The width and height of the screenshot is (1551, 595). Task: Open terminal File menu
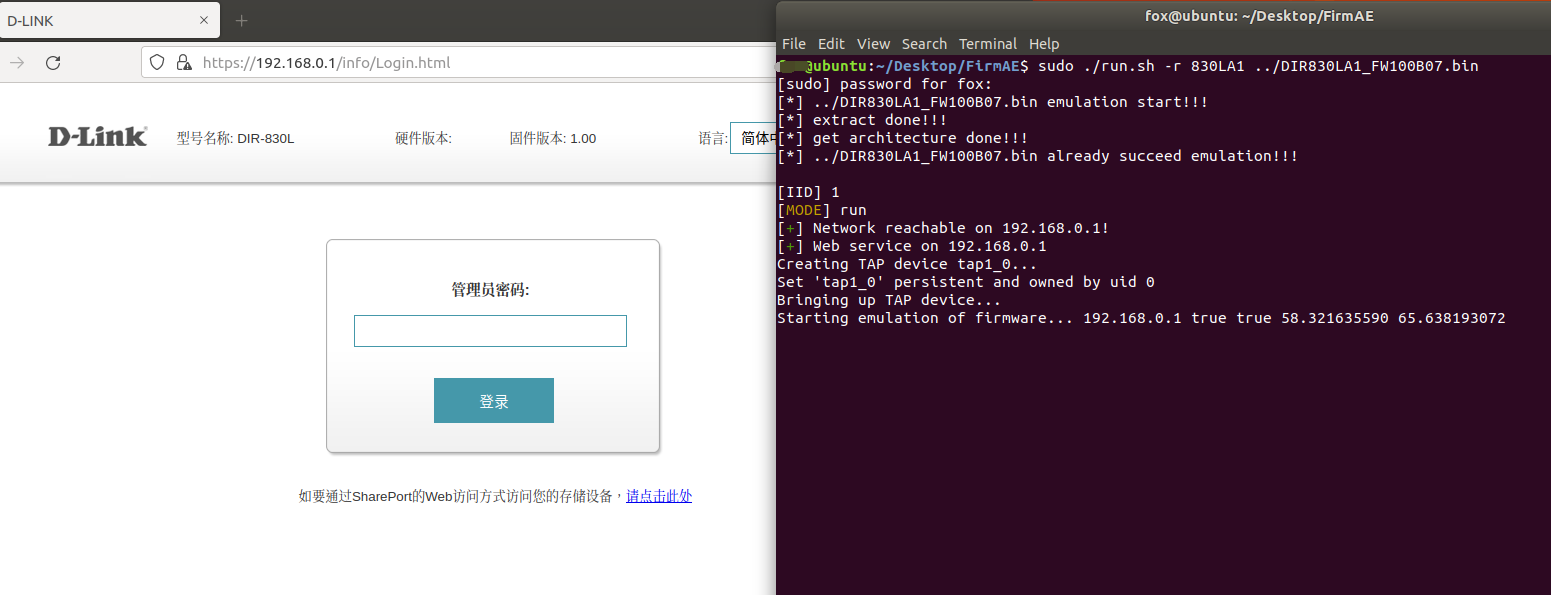794,44
